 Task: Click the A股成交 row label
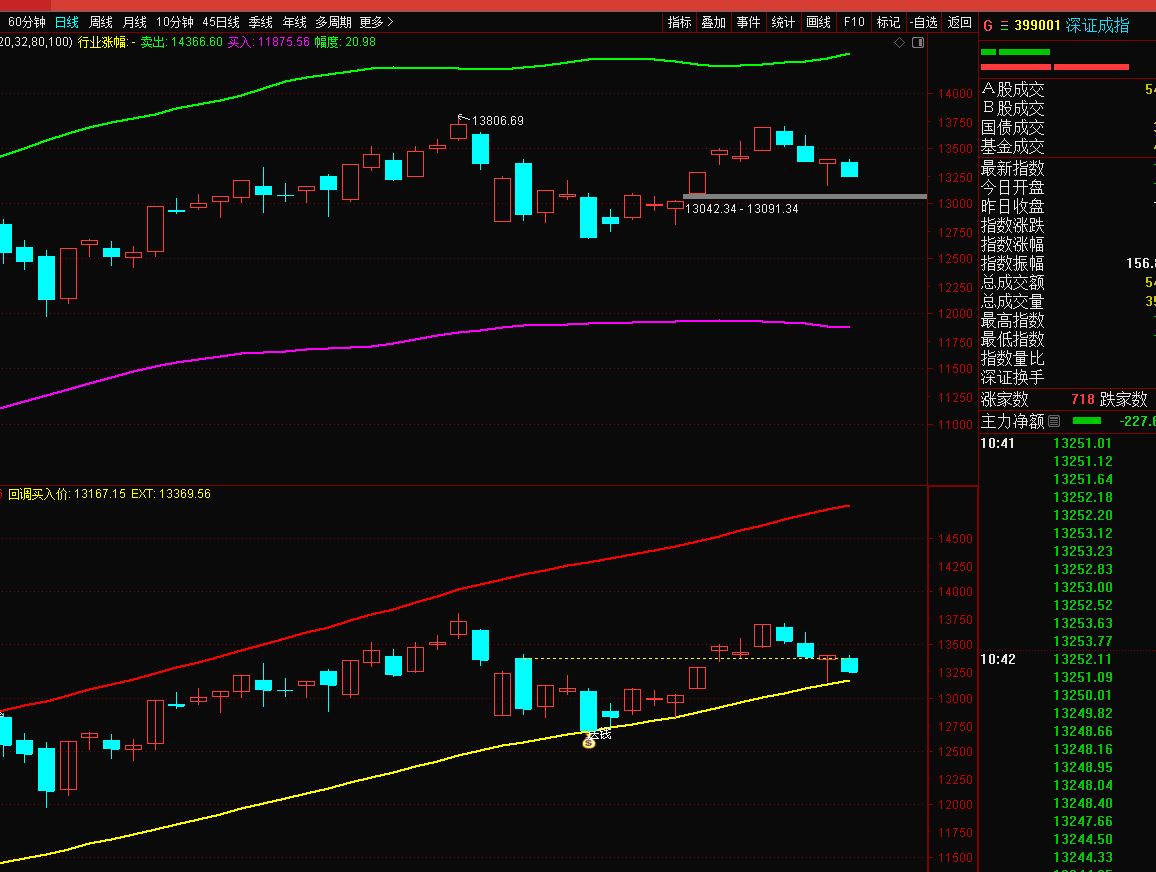1012,90
